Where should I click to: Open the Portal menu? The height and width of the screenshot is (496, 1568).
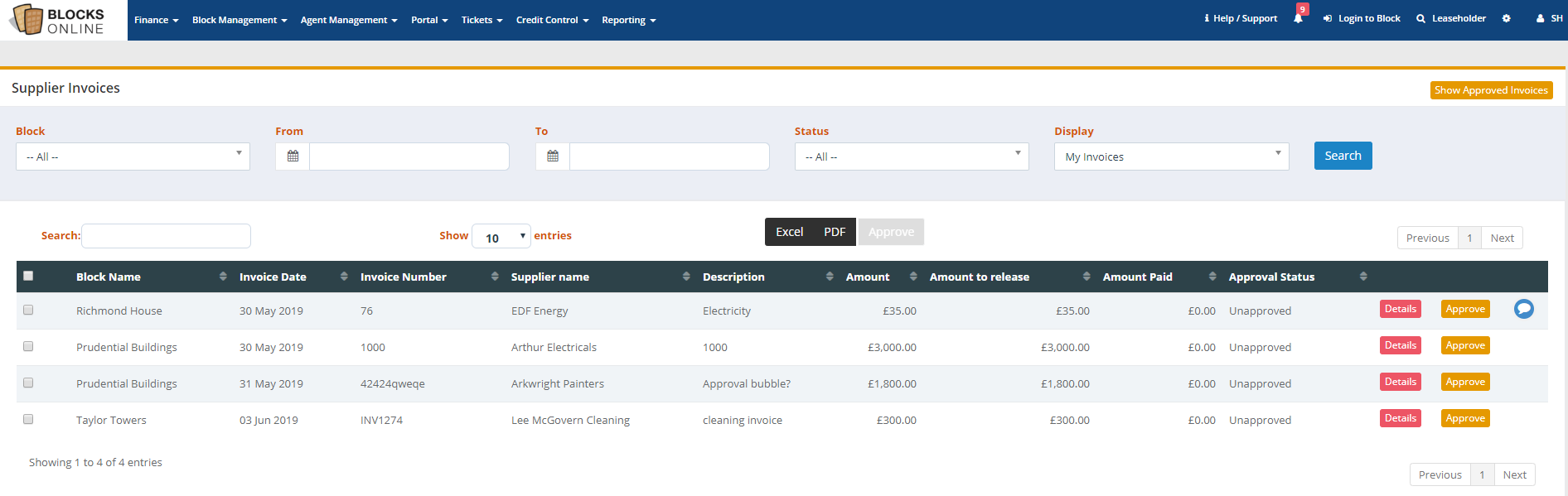429,20
